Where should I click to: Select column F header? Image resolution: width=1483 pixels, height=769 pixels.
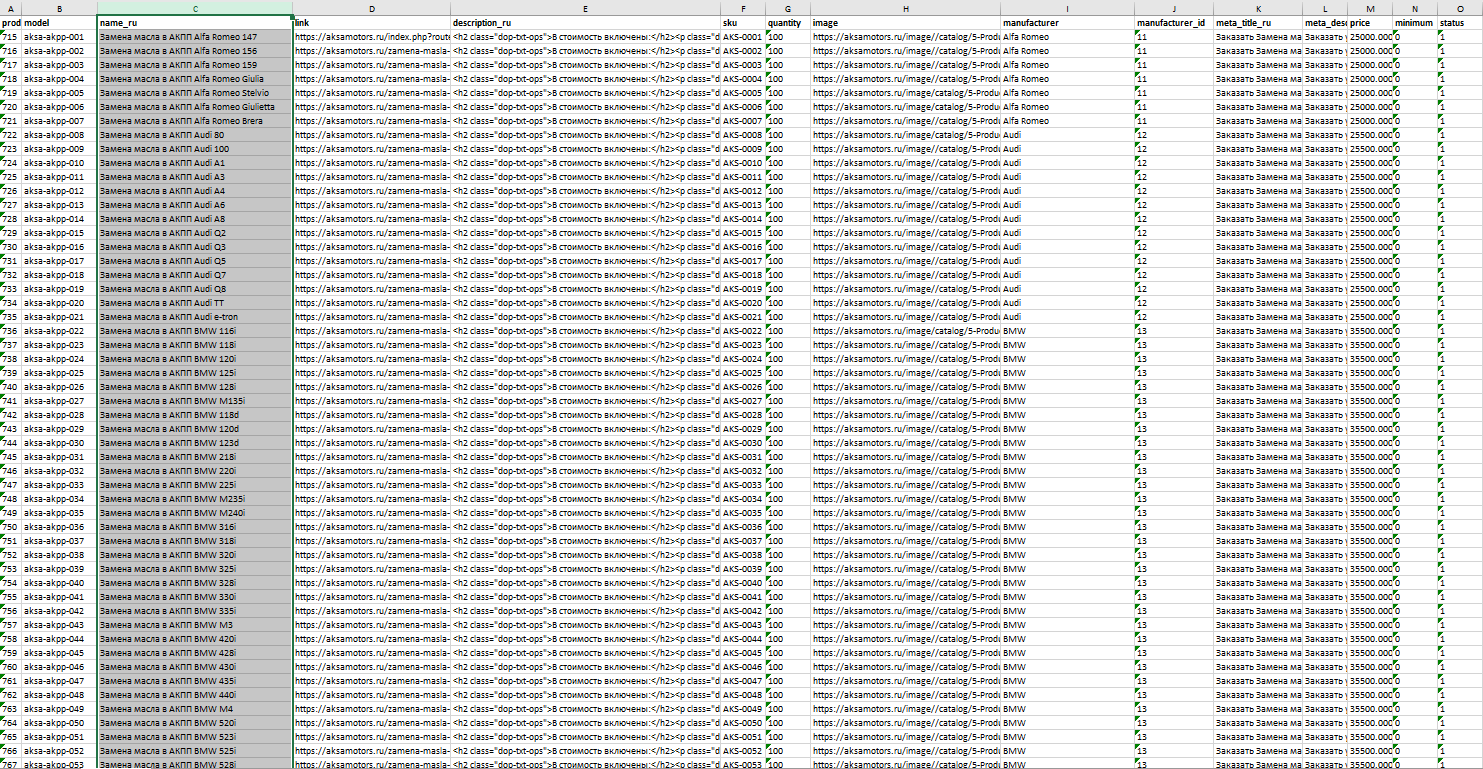(x=743, y=8)
